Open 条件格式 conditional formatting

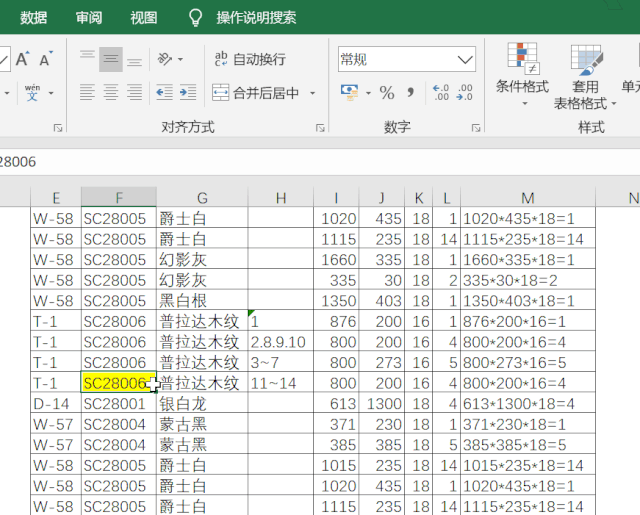tap(522, 73)
